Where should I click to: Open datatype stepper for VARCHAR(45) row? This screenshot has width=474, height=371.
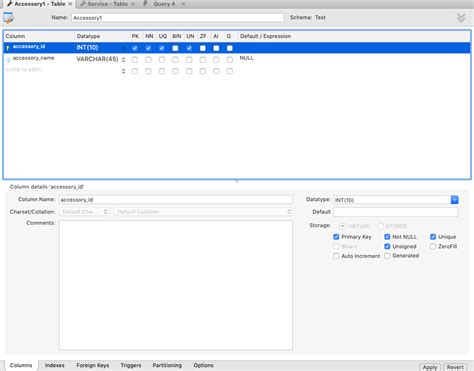click(x=123, y=59)
